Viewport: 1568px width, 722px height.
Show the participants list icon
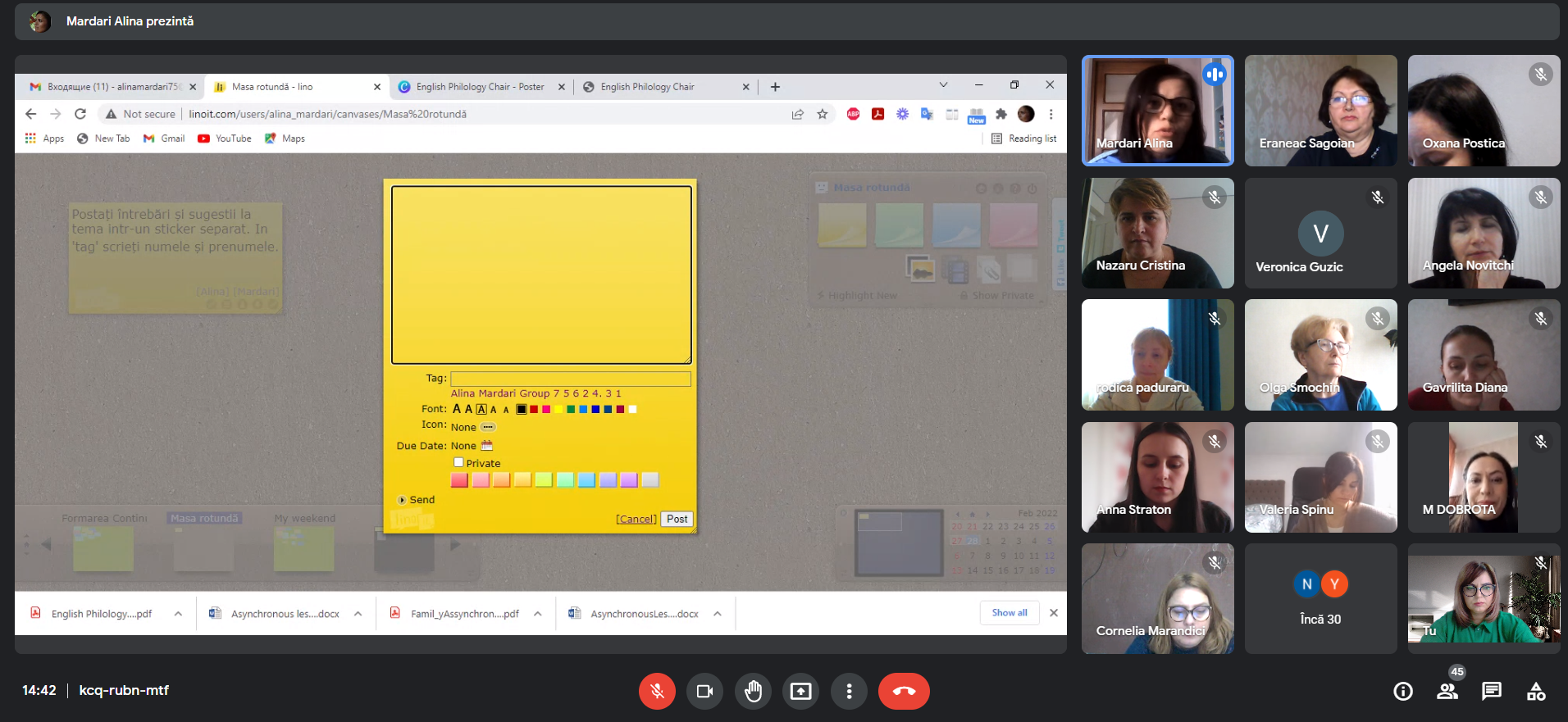pyautogui.click(x=1447, y=692)
